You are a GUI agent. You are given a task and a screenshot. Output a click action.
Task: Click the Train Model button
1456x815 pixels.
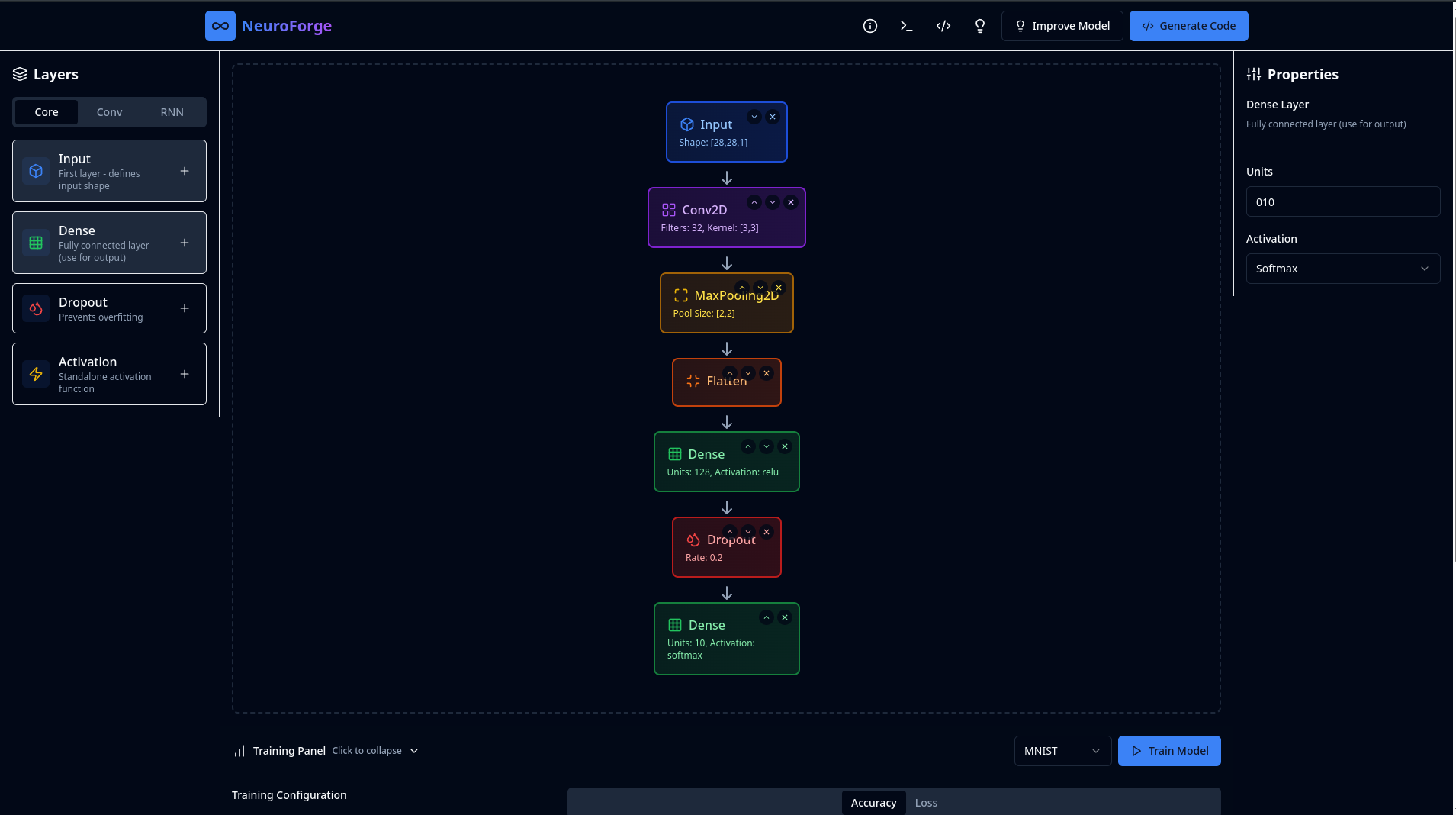pyautogui.click(x=1169, y=751)
